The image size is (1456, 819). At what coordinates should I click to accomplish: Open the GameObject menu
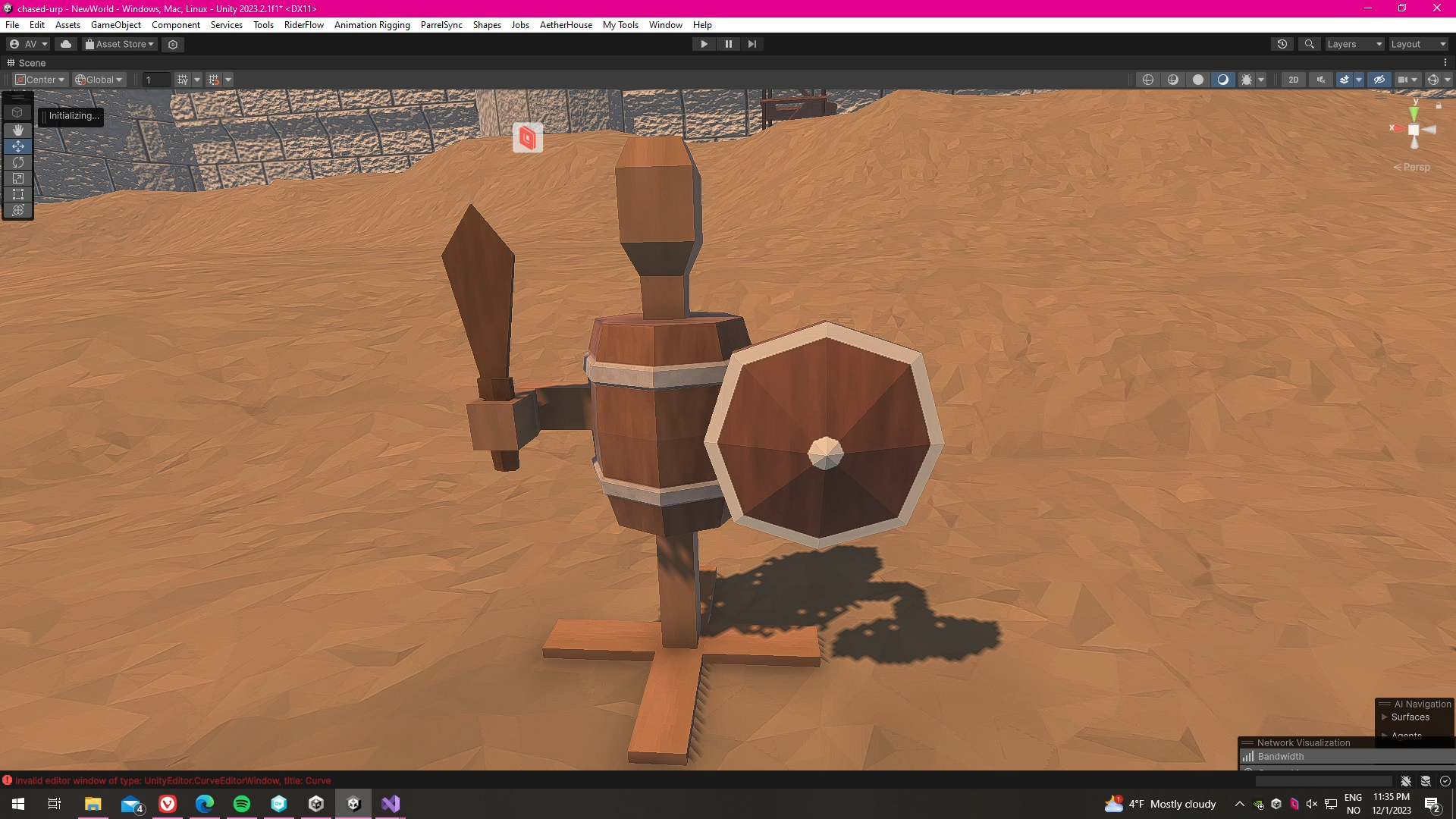coord(115,25)
